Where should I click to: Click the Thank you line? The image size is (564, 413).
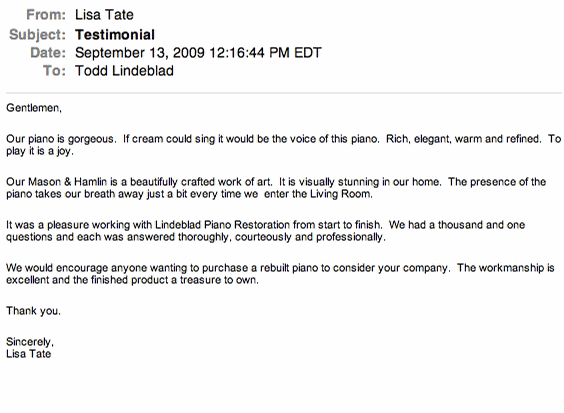click(33, 311)
